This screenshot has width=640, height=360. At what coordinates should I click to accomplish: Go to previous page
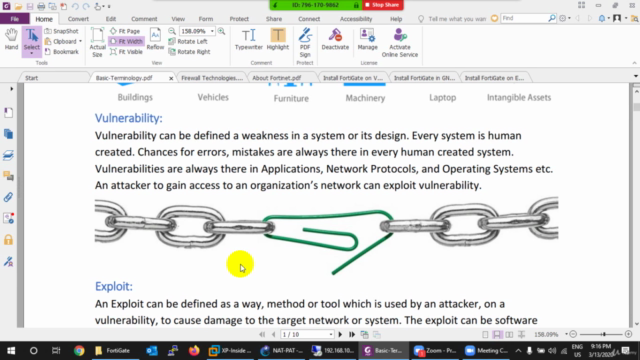[x=273, y=335]
